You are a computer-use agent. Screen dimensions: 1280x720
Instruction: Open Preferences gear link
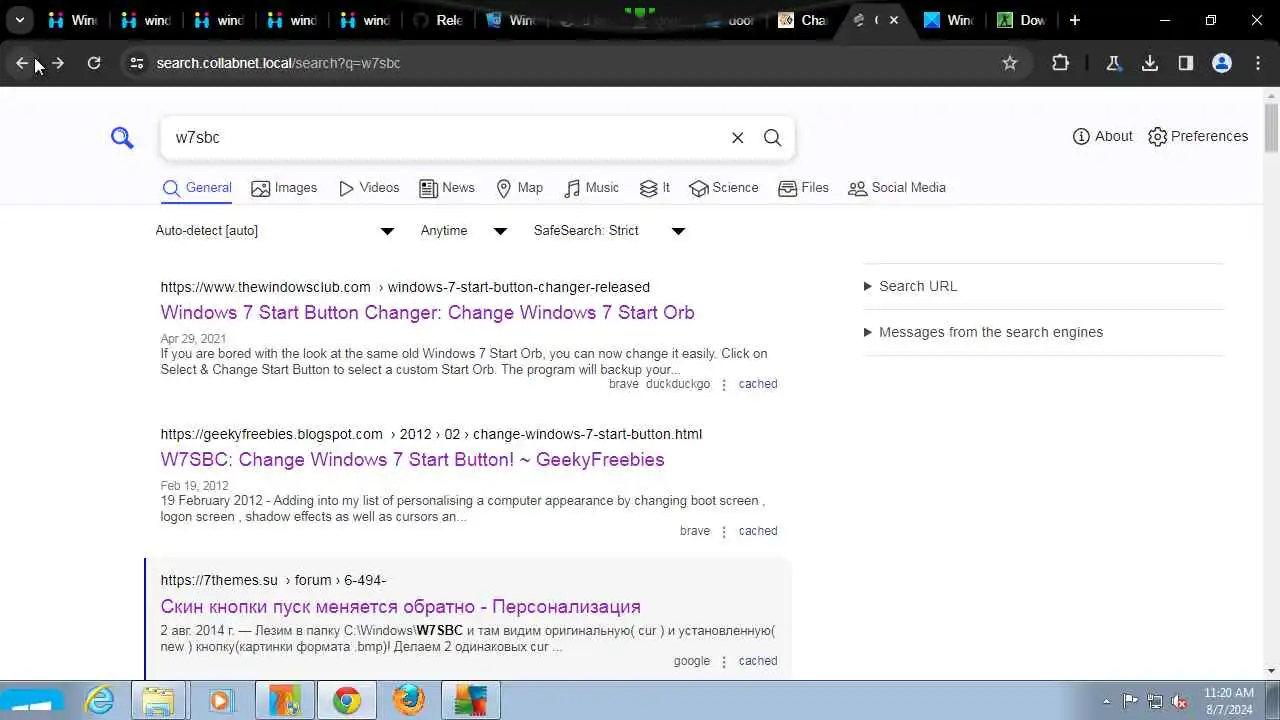click(1198, 136)
